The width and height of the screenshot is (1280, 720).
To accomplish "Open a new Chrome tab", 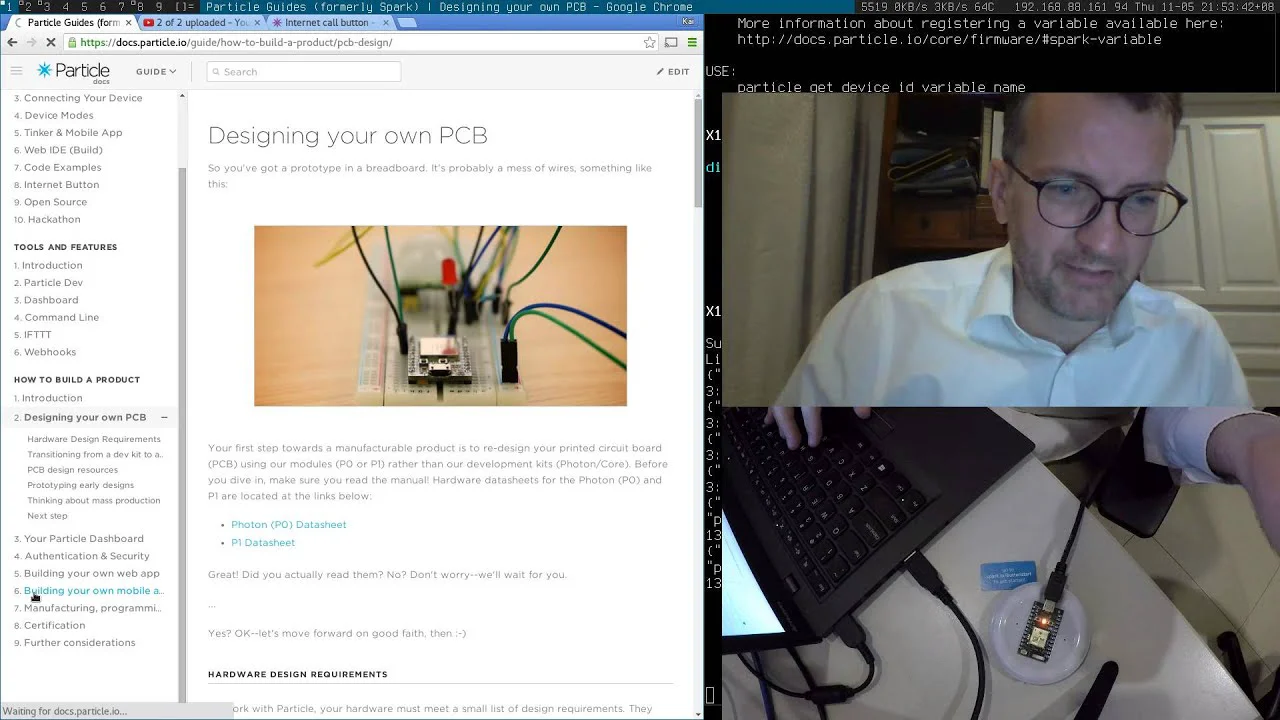I will (406, 22).
